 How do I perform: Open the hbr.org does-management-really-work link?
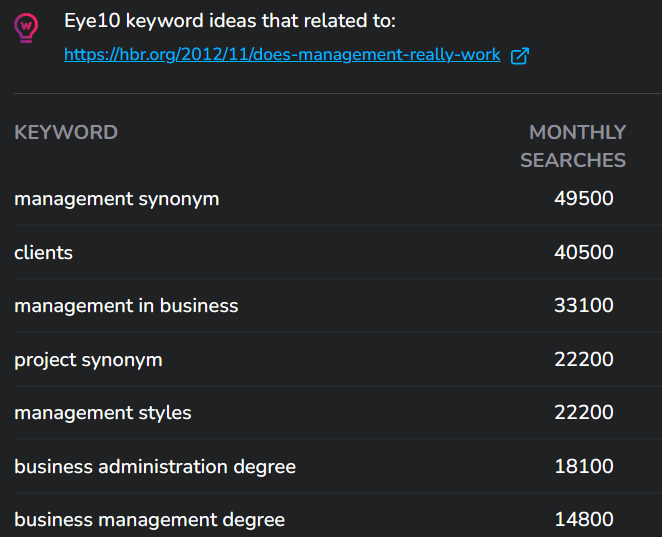[282, 55]
